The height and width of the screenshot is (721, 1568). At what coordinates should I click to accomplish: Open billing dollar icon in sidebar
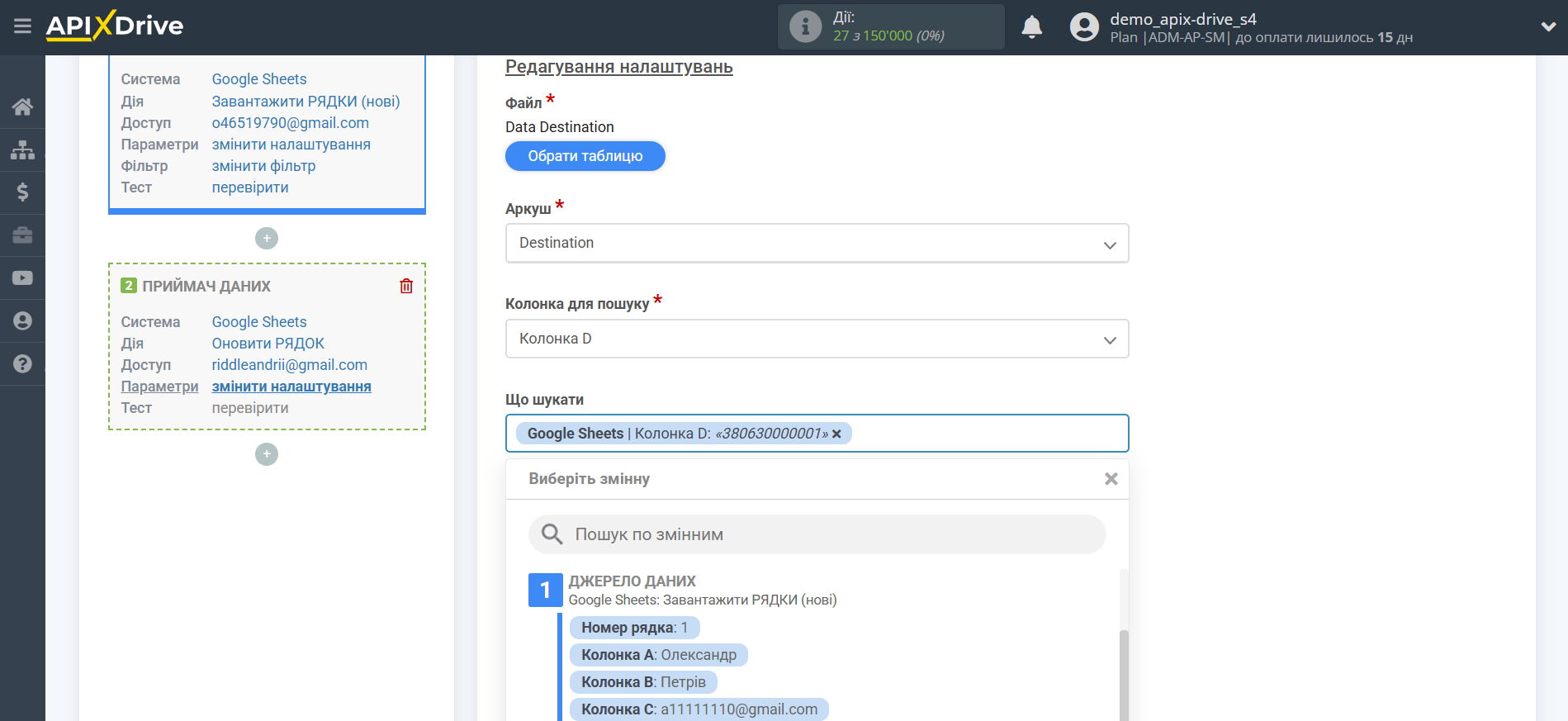click(x=22, y=192)
